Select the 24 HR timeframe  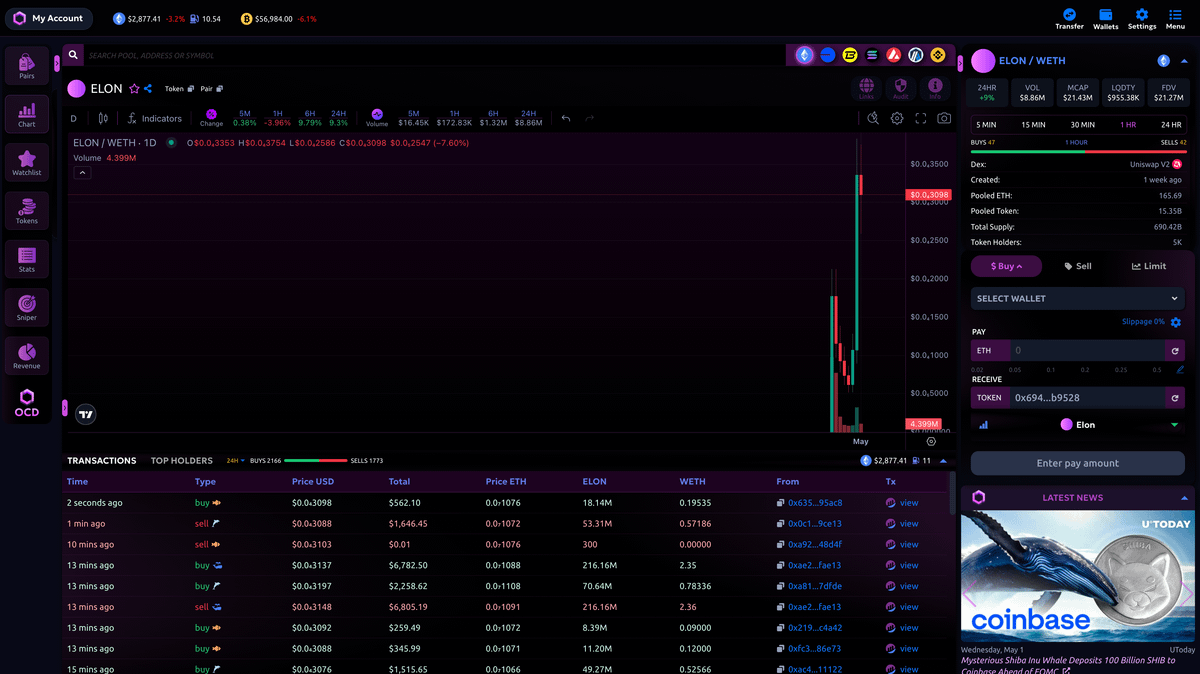point(1170,125)
